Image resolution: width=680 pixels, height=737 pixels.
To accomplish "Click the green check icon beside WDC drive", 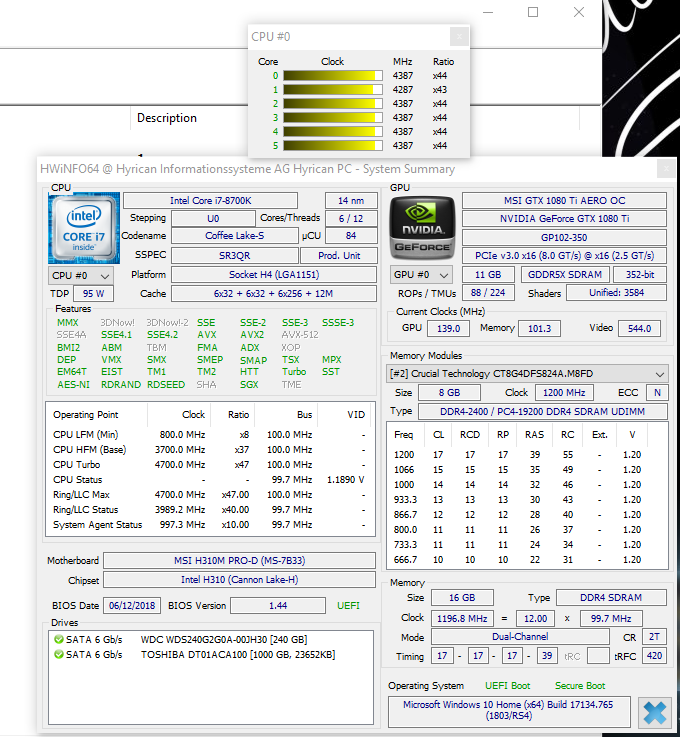I will click(59, 639).
